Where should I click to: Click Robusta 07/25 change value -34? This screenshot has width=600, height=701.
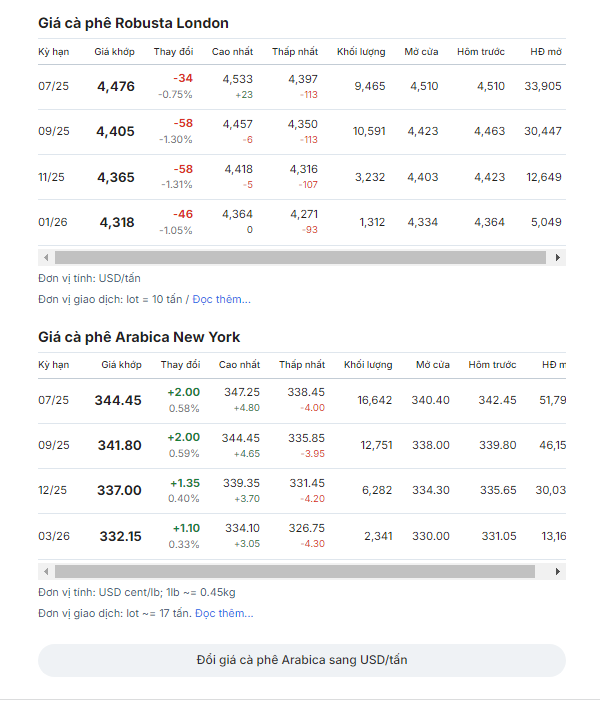click(x=183, y=78)
